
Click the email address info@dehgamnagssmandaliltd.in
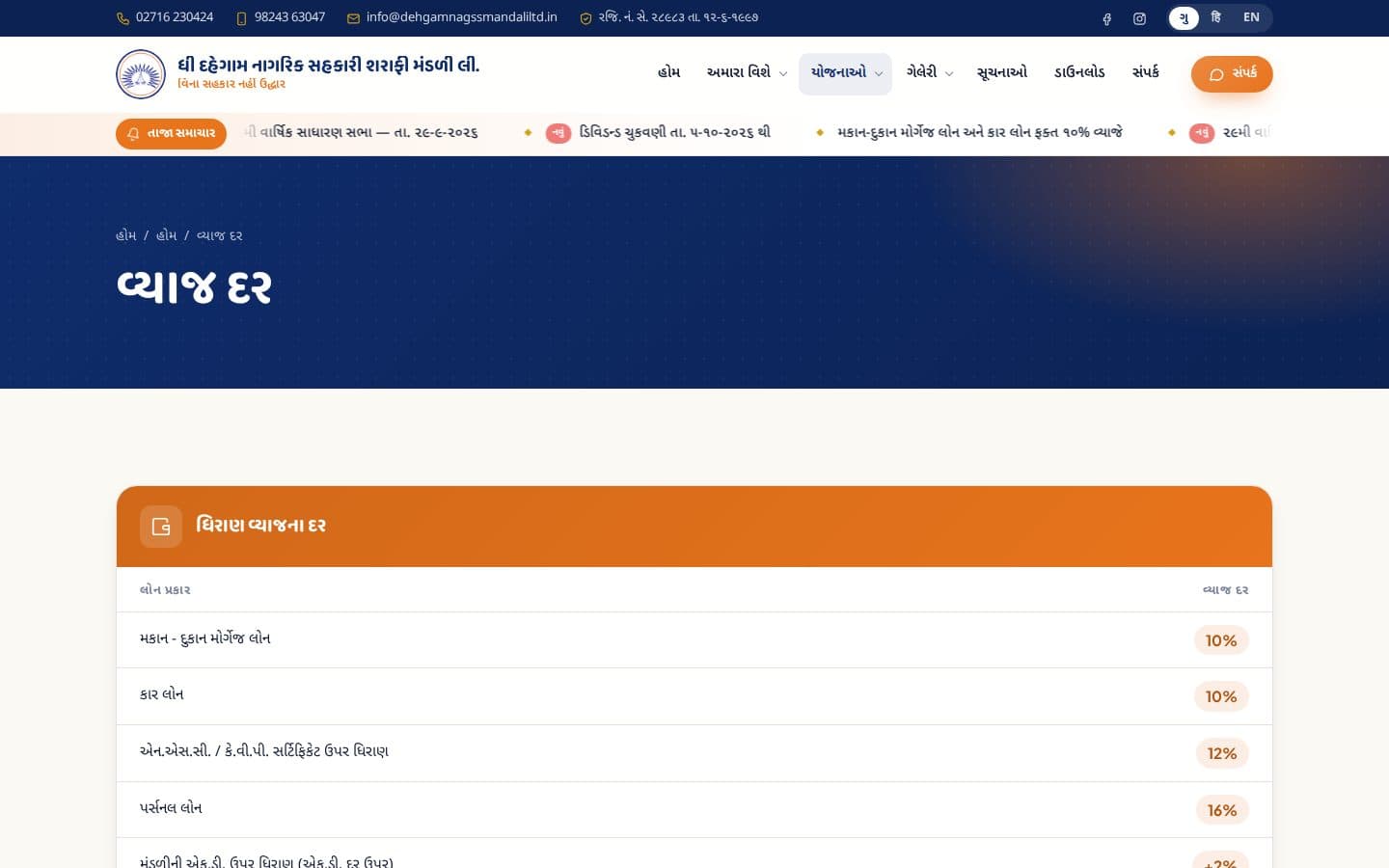tap(462, 17)
